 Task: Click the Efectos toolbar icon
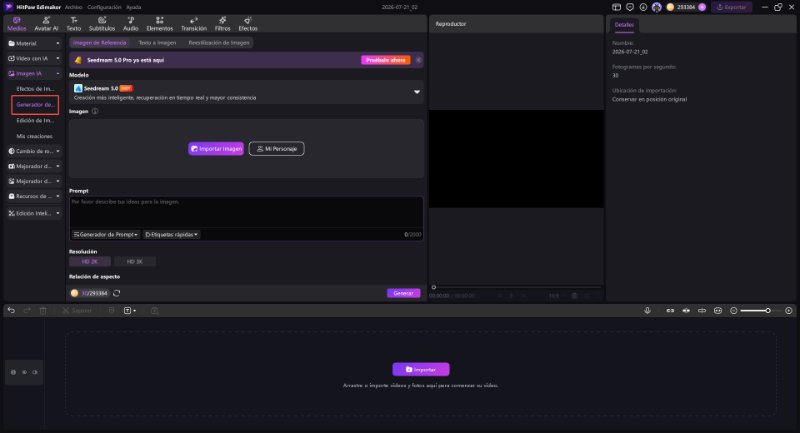(248, 23)
